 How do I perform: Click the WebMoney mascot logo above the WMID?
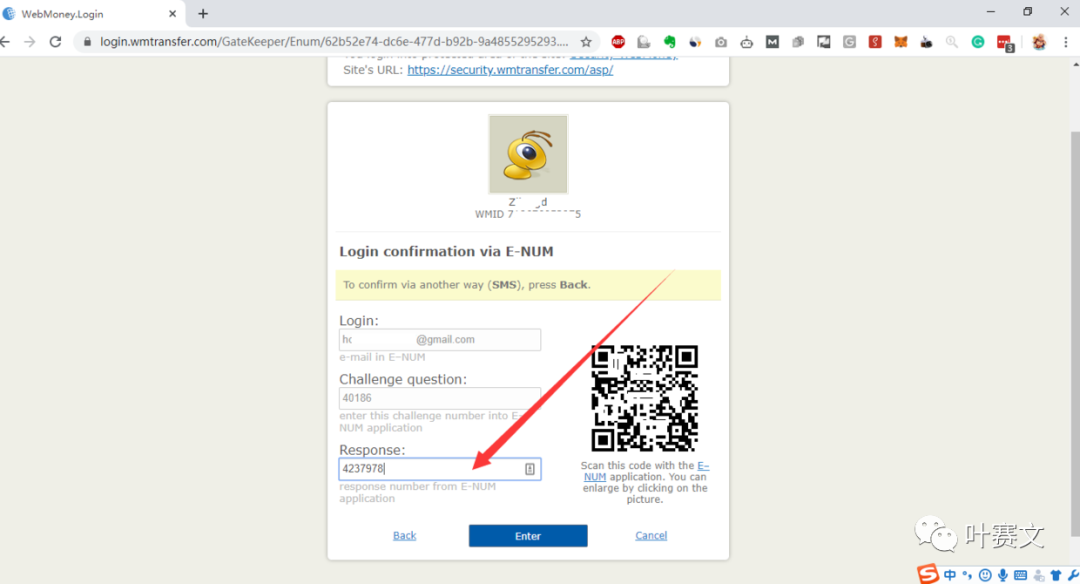pyautogui.click(x=528, y=153)
